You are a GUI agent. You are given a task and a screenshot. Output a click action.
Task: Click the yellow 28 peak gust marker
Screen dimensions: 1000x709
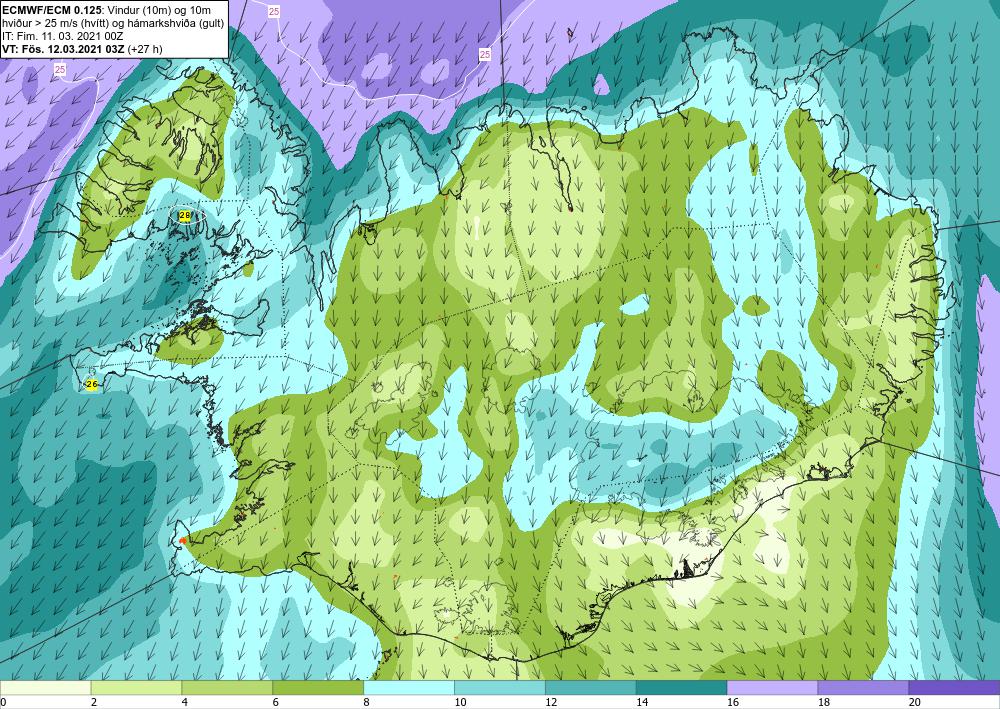(x=185, y=216)
